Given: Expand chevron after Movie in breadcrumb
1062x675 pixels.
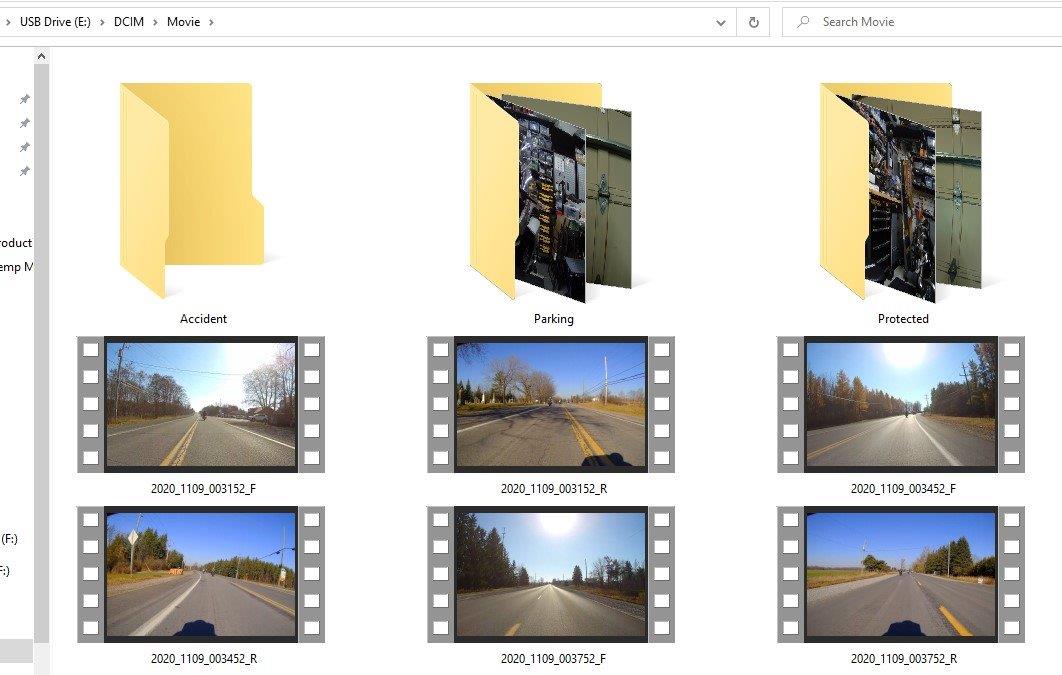Looking at the screenshot, I should (x=211, y=22).
